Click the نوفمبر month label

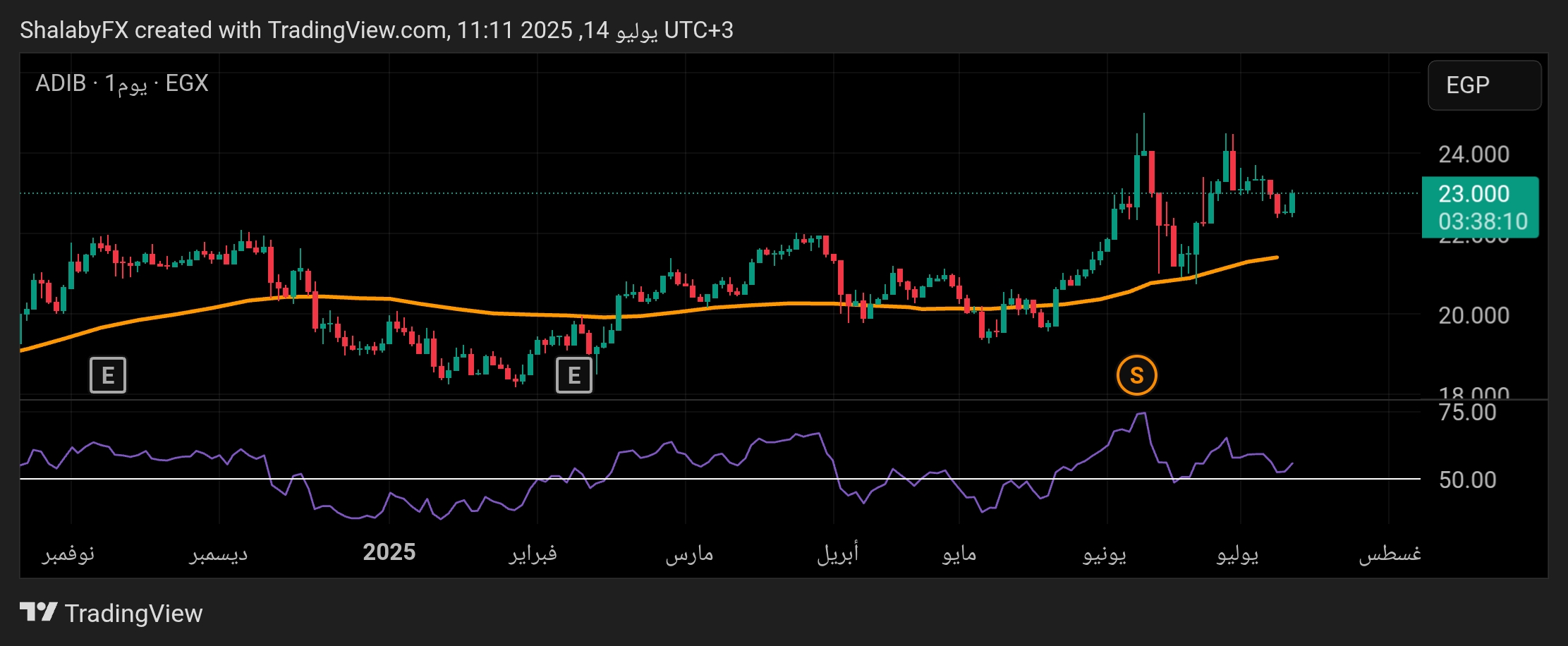coord(68,553)
